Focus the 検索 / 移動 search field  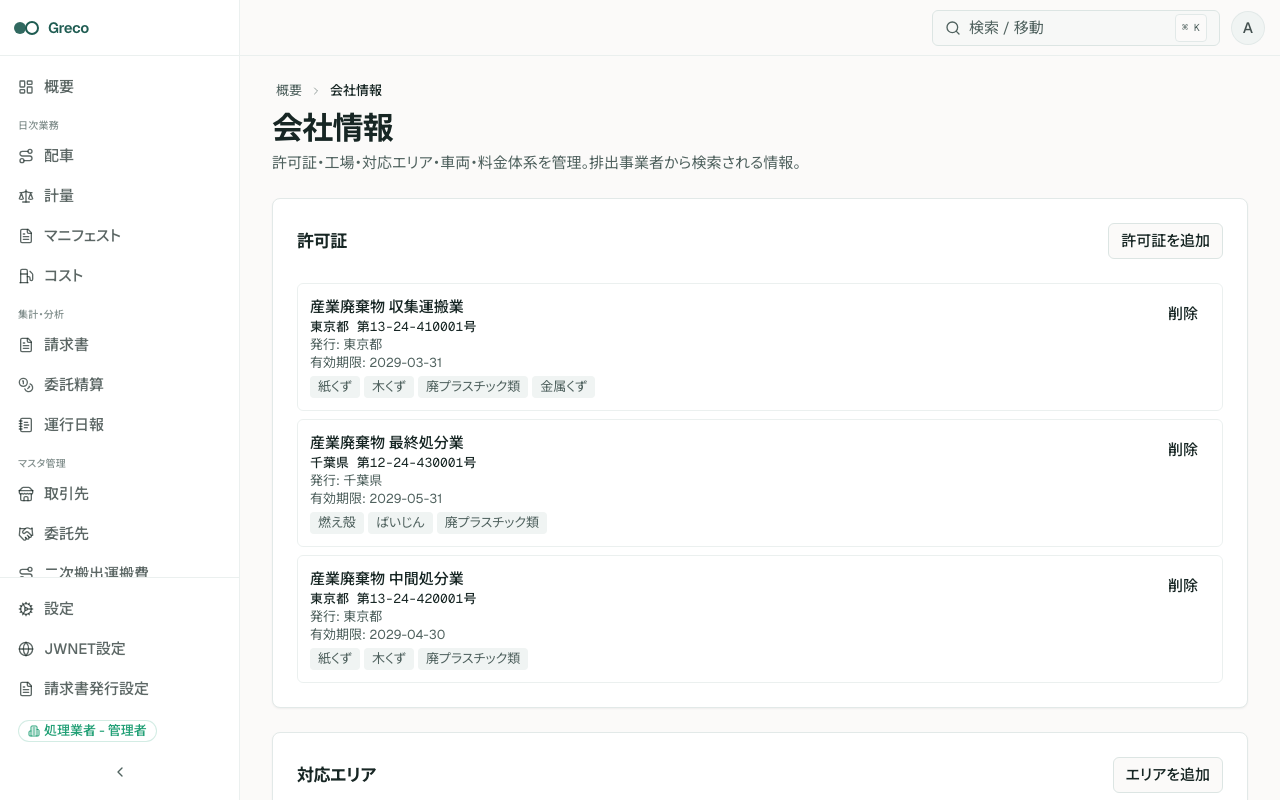click(1076, 28)
